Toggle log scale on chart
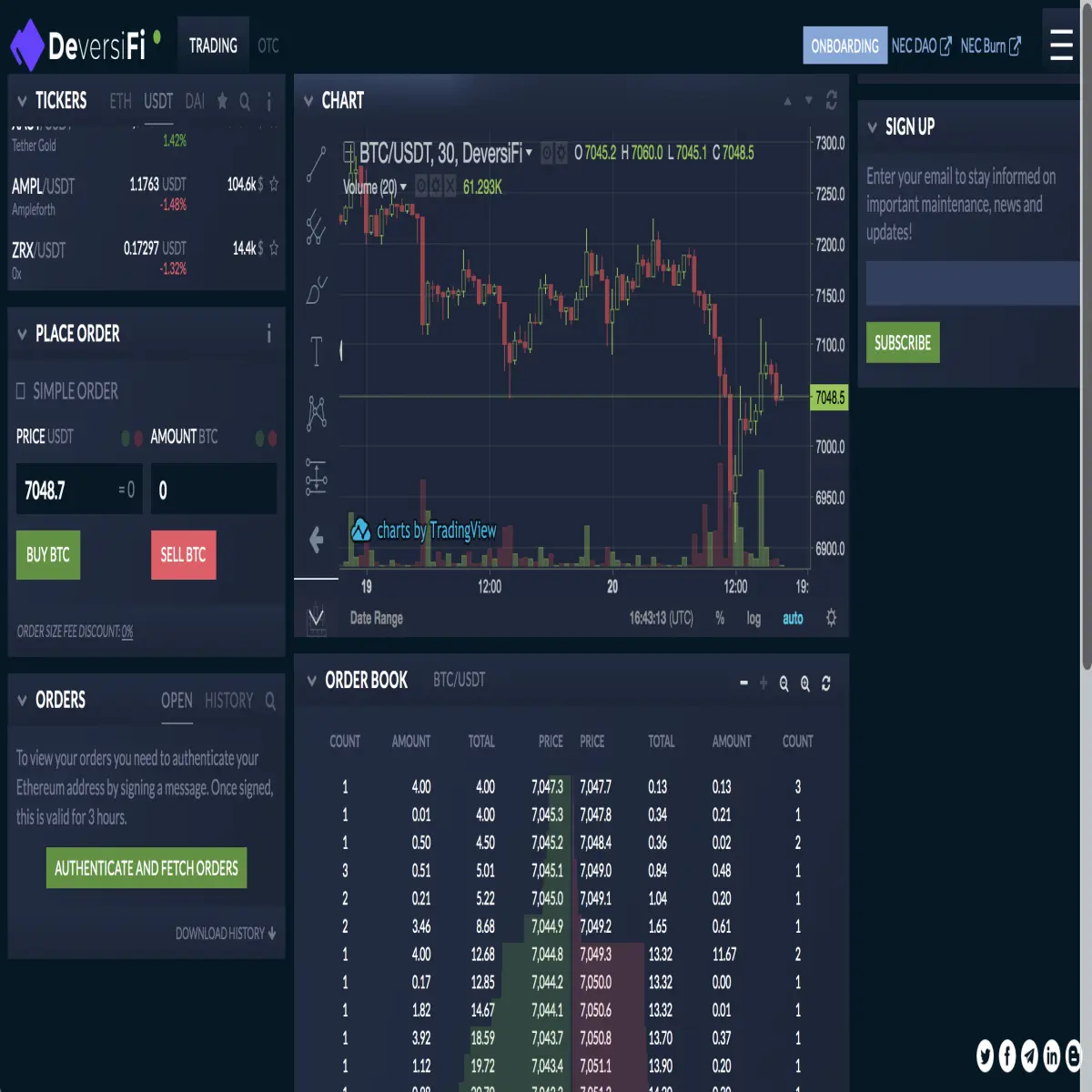 pos(753,618)
